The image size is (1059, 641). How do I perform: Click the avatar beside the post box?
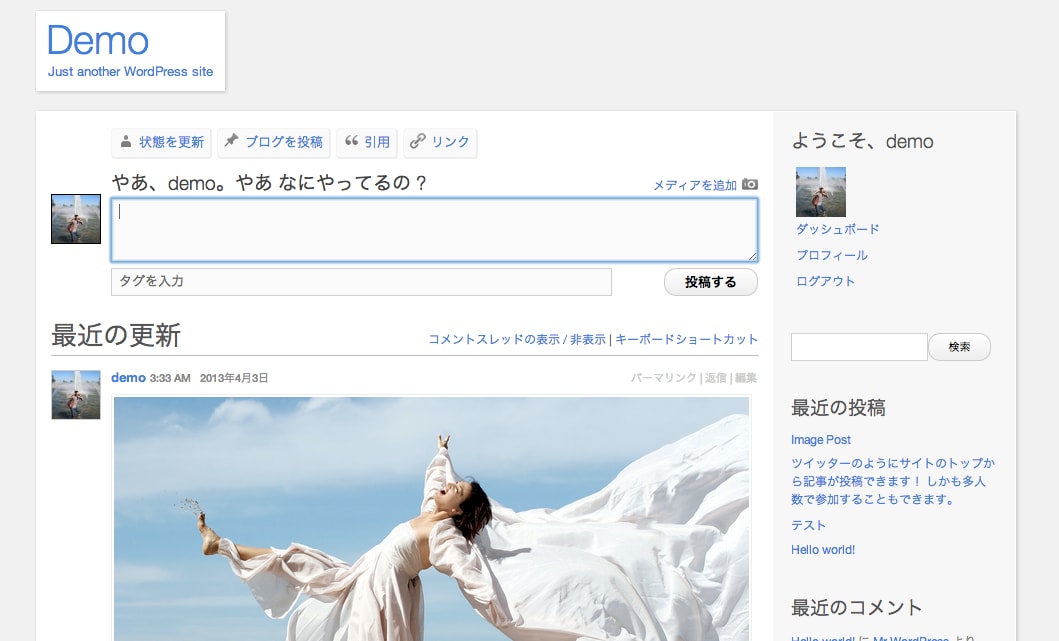tap(76, 219)
